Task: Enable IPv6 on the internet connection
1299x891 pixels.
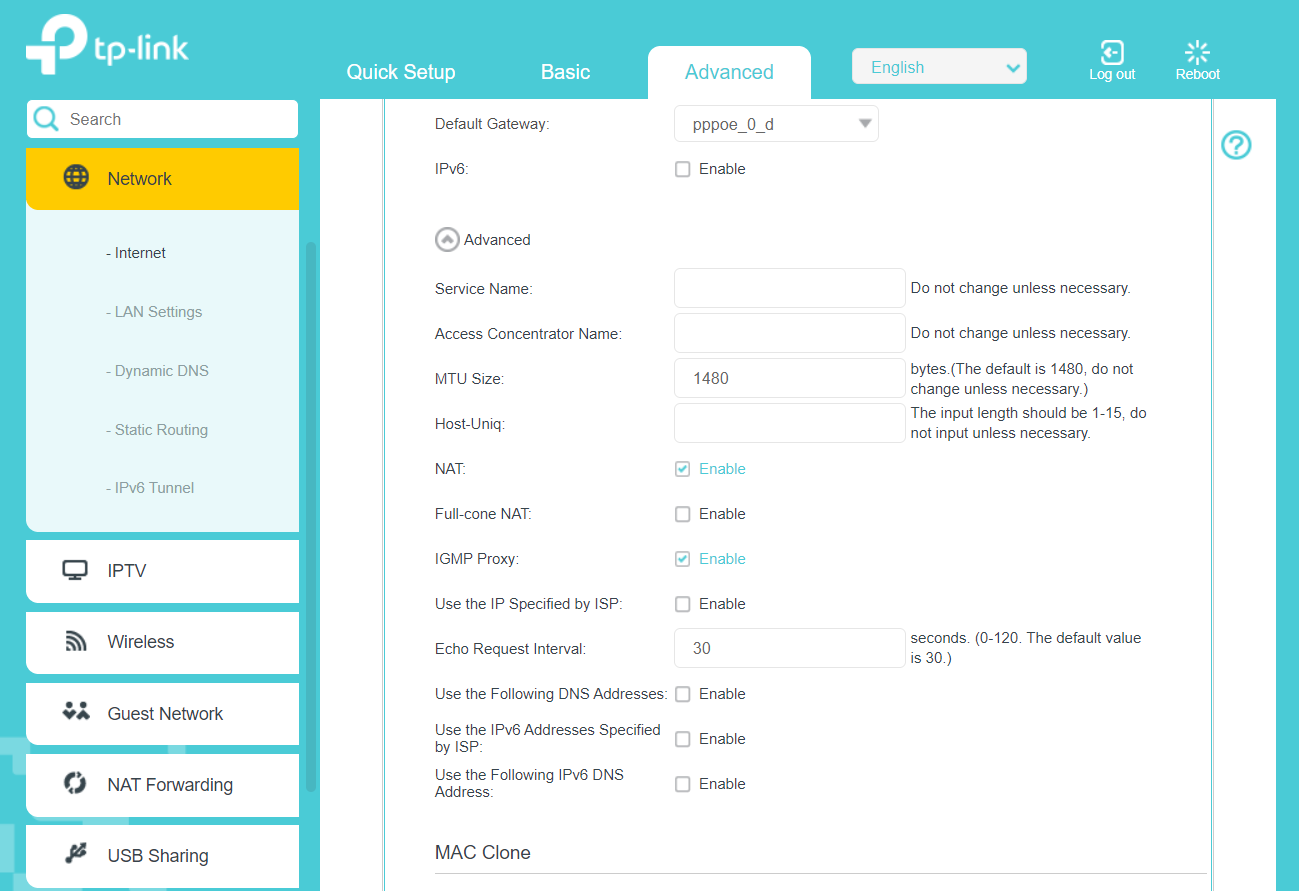Action: point(683,168)
